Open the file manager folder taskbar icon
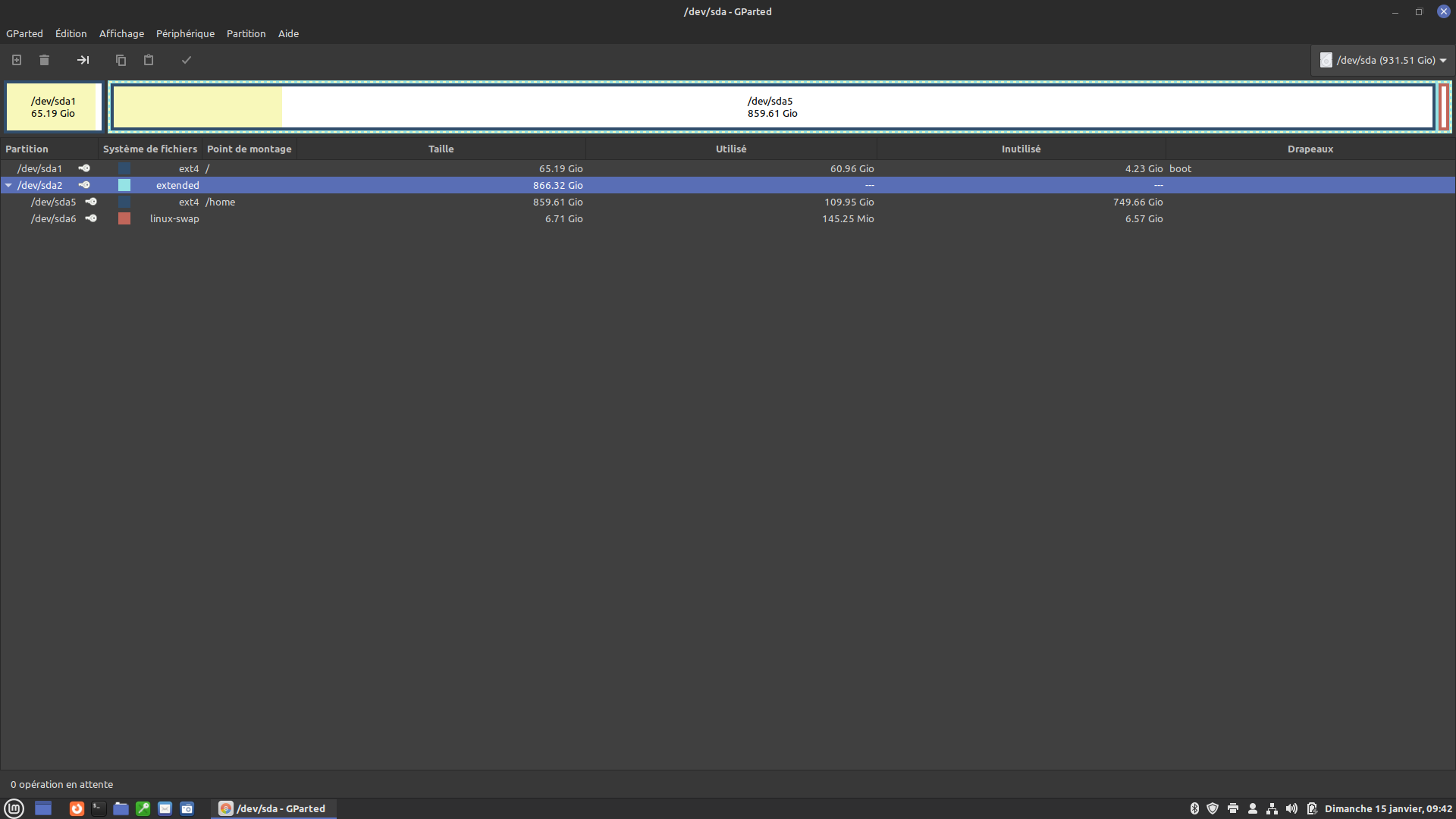 [x=121, y=808]
